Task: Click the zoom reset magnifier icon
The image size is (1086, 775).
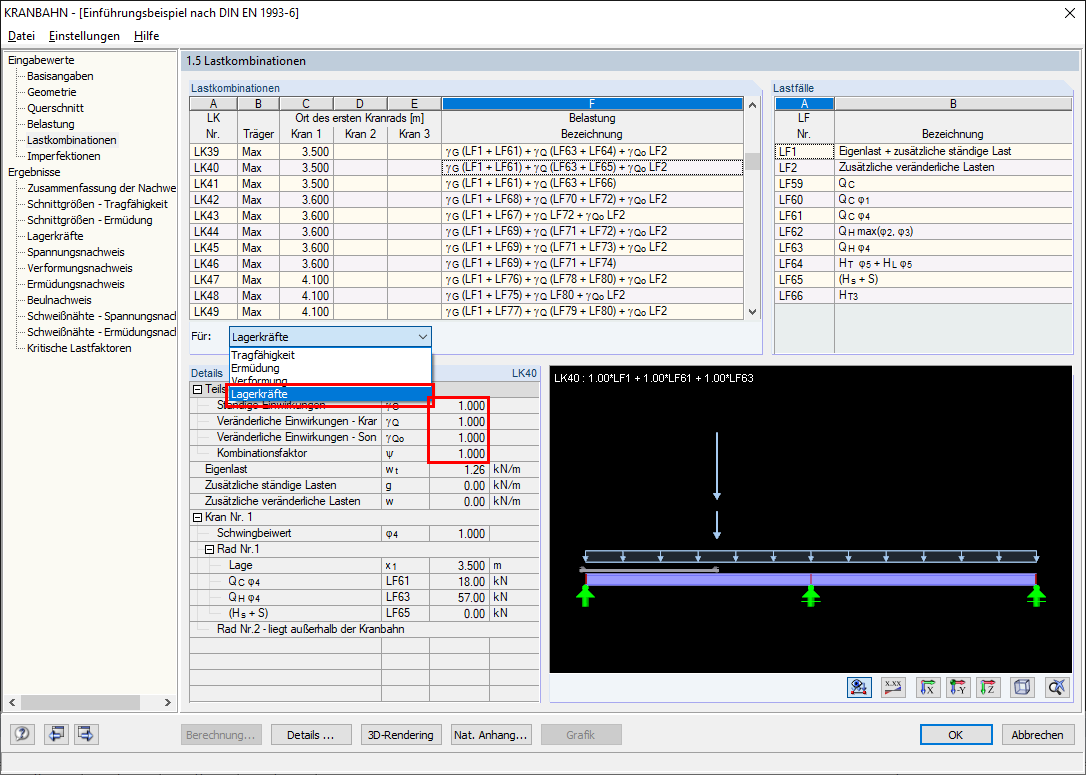Action: [x=1056, y=687]
